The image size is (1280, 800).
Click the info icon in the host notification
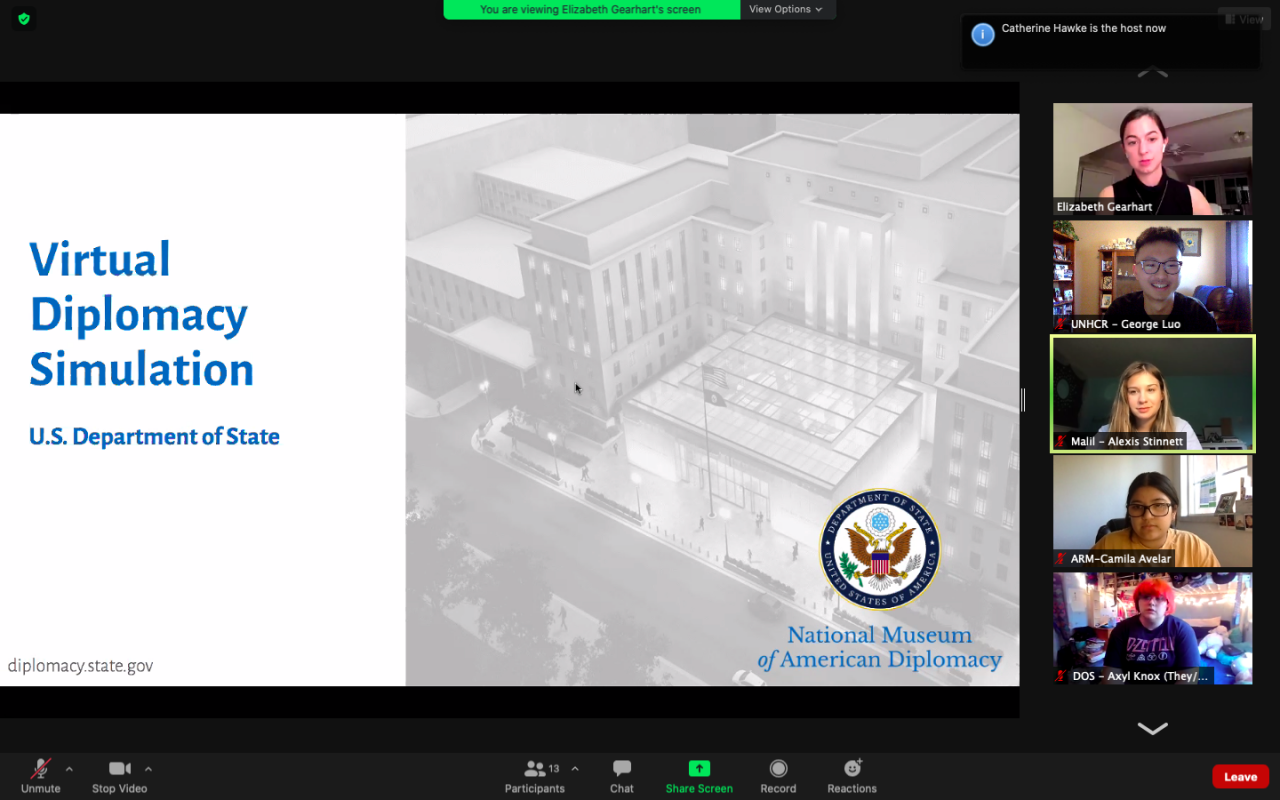(x=983, y=35)
